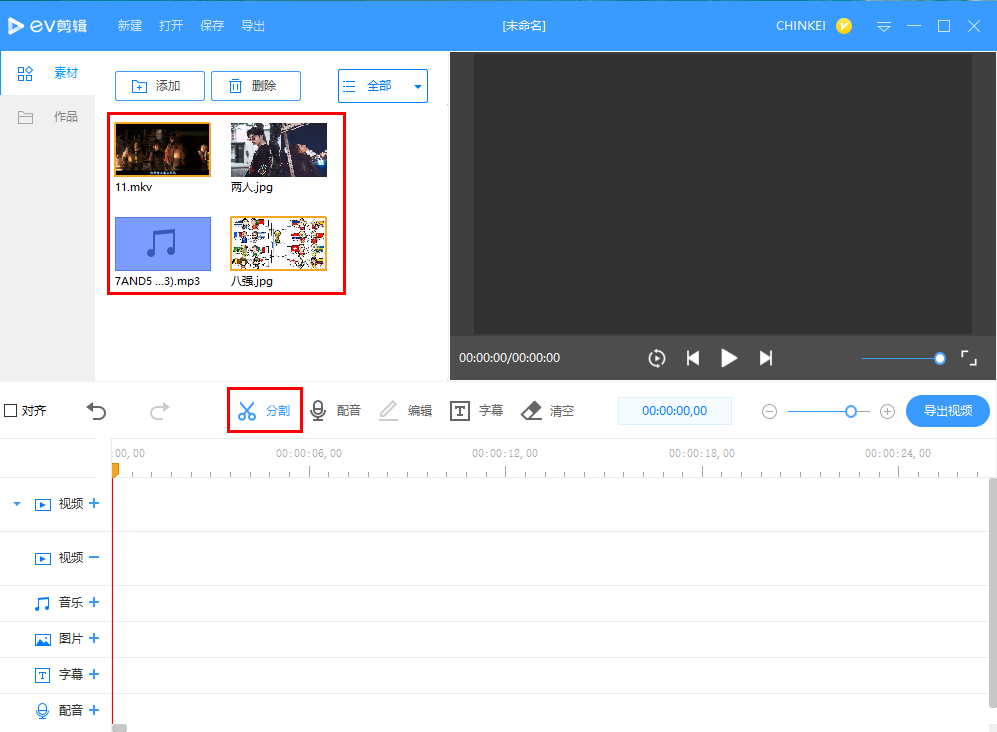This screenshot has width=997, height=732.
Task: Toggle fullscreen preview
Action: 968,358
